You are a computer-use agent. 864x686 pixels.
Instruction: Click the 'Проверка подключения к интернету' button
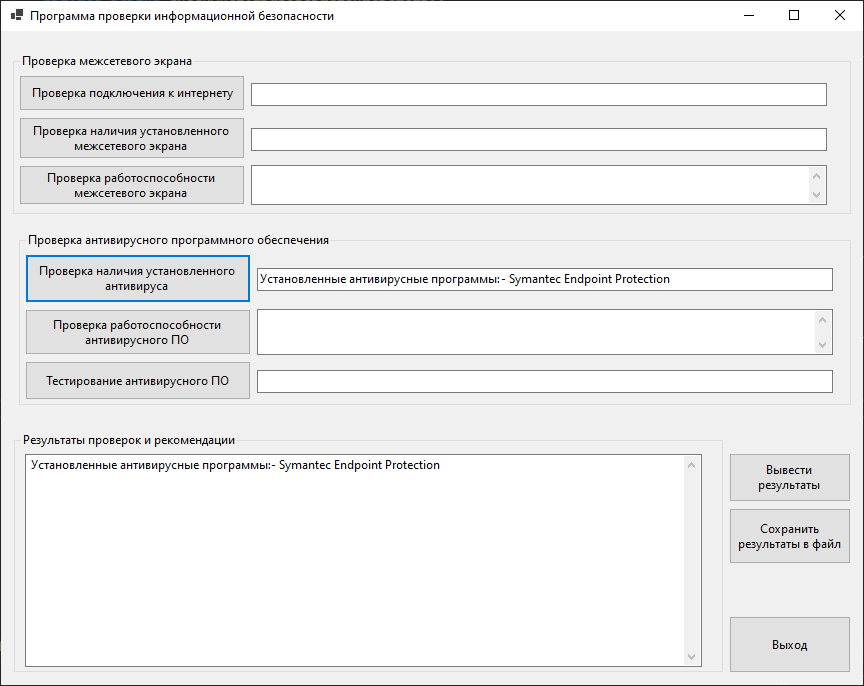132,93
